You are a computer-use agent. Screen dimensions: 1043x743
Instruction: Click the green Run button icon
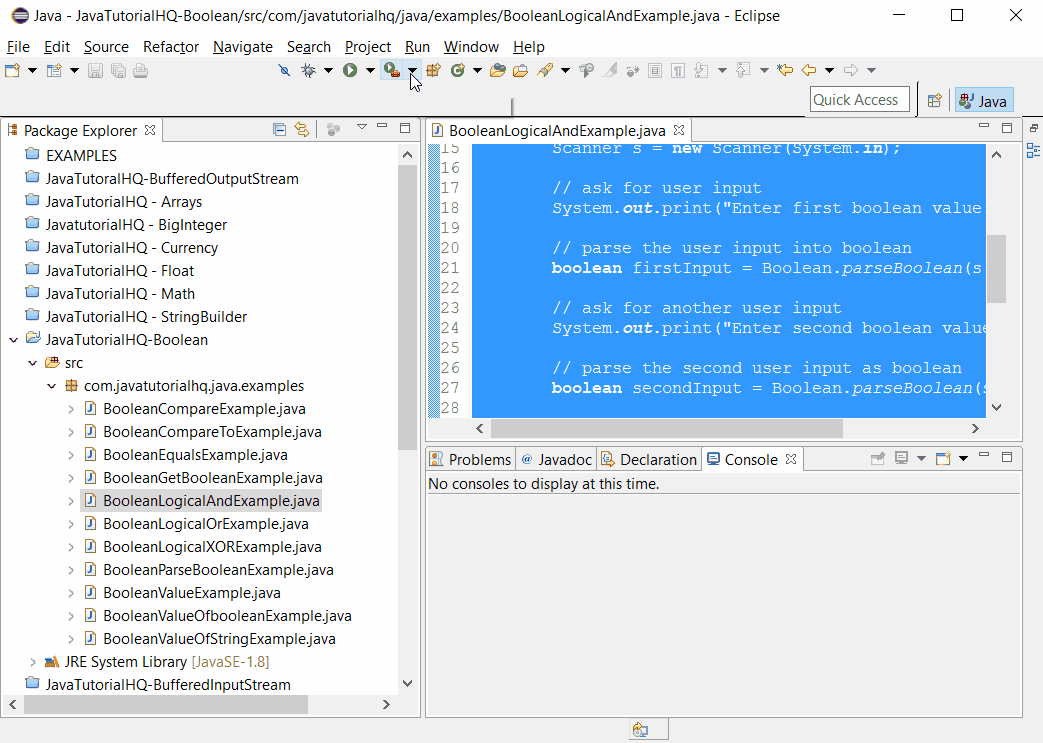350,70
